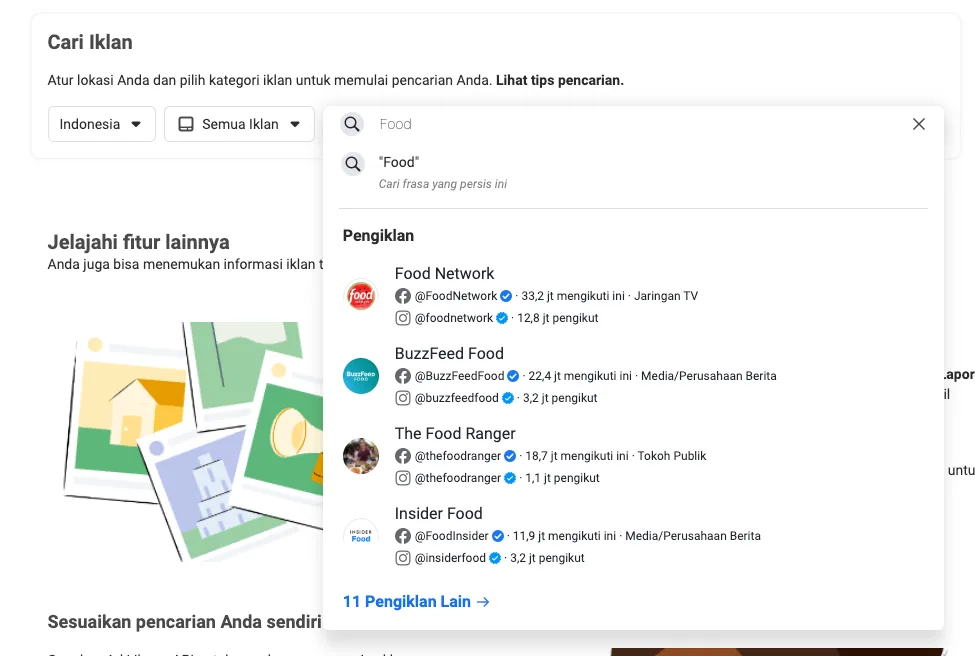This screenshot has width=975, height=656.
Task: Select the BuzzFeed Food advertiser result
Action: 450,353
